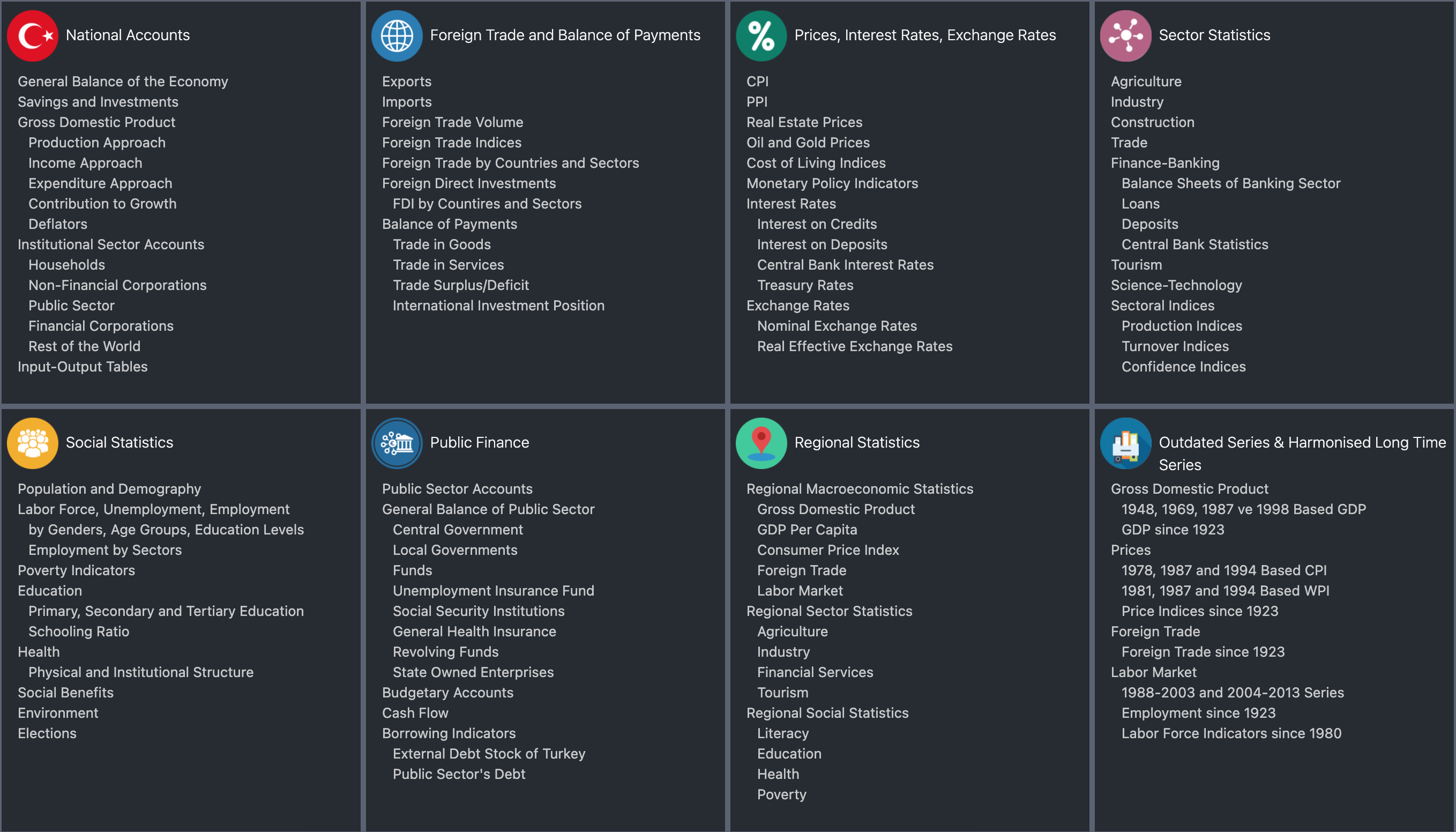Open Labor Force, Unemployment, Employment section
The height and width of the screenshot is (832, 1456).
[x=153, y=509]
